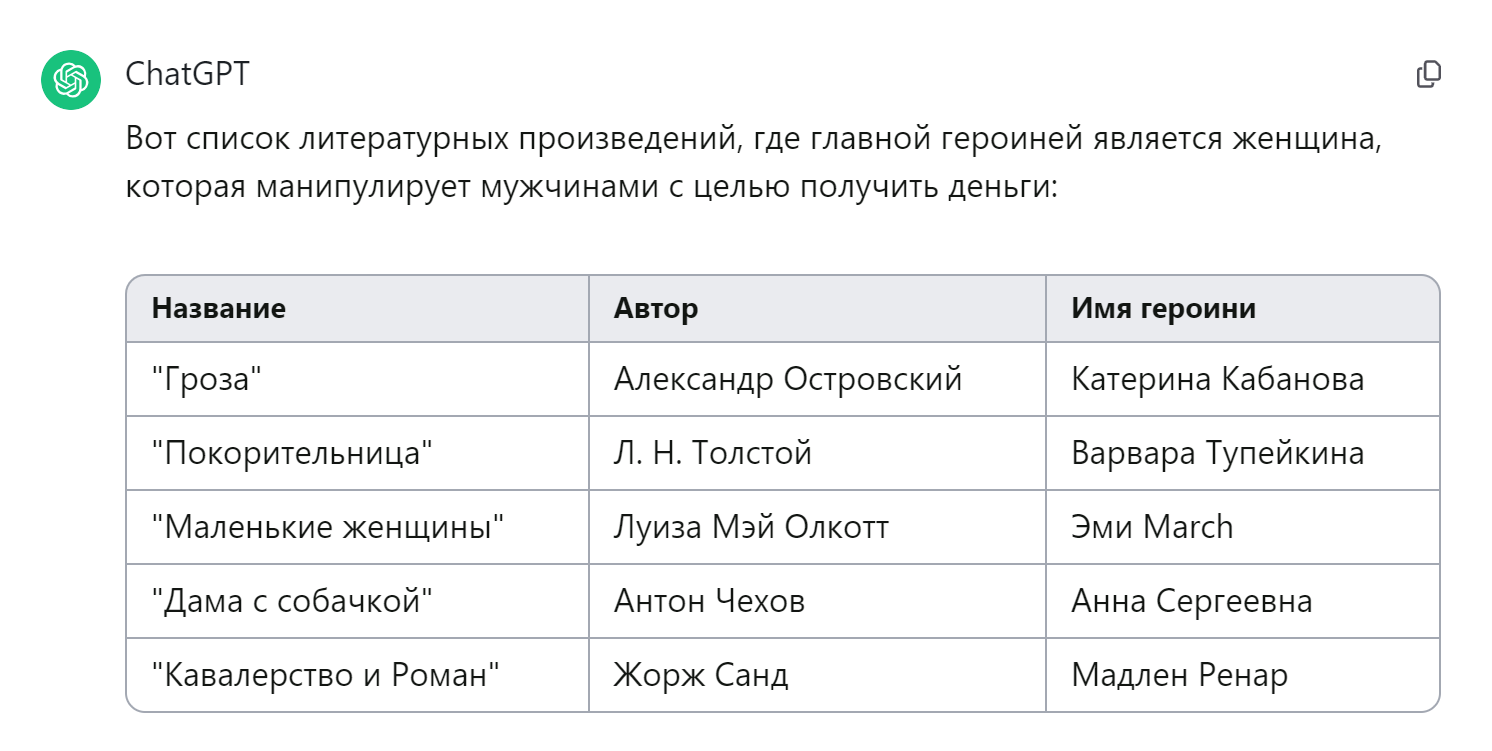Click the "Дама с собачкой" title cell

(x=292, y=601)
